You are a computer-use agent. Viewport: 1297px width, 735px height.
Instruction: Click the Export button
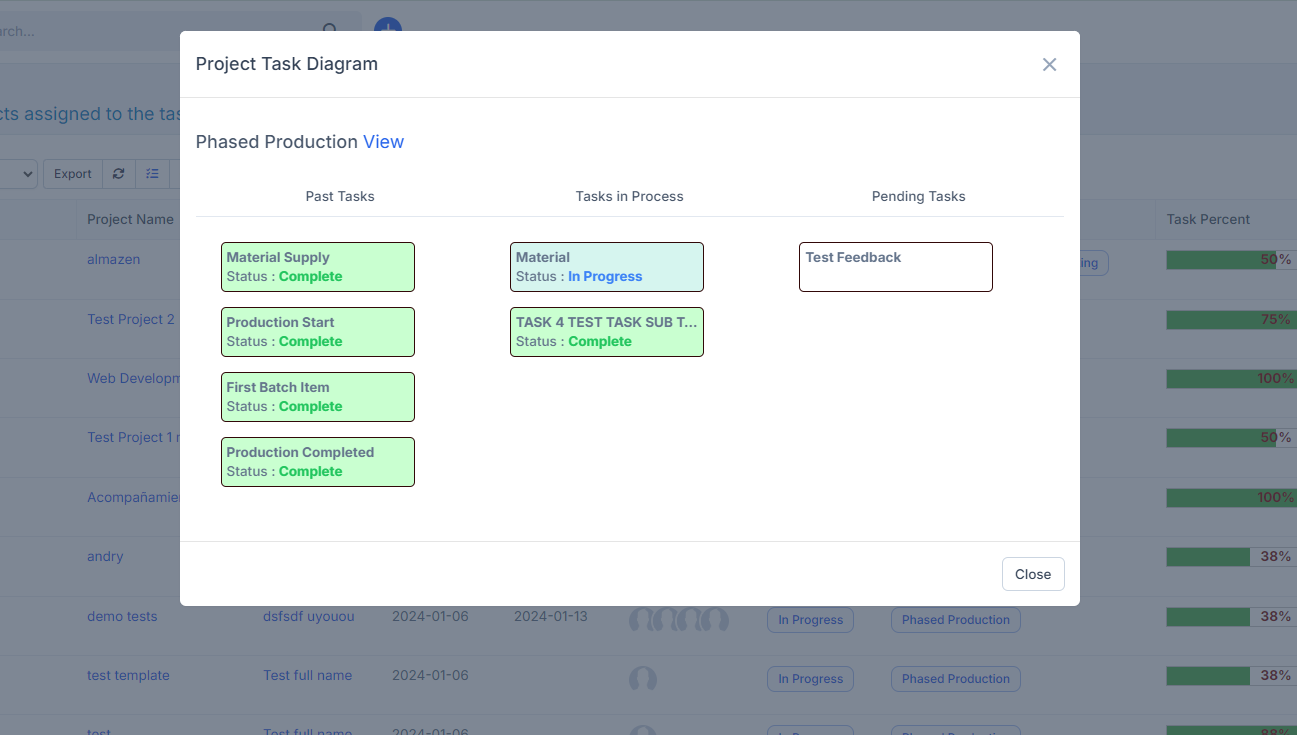72,174
